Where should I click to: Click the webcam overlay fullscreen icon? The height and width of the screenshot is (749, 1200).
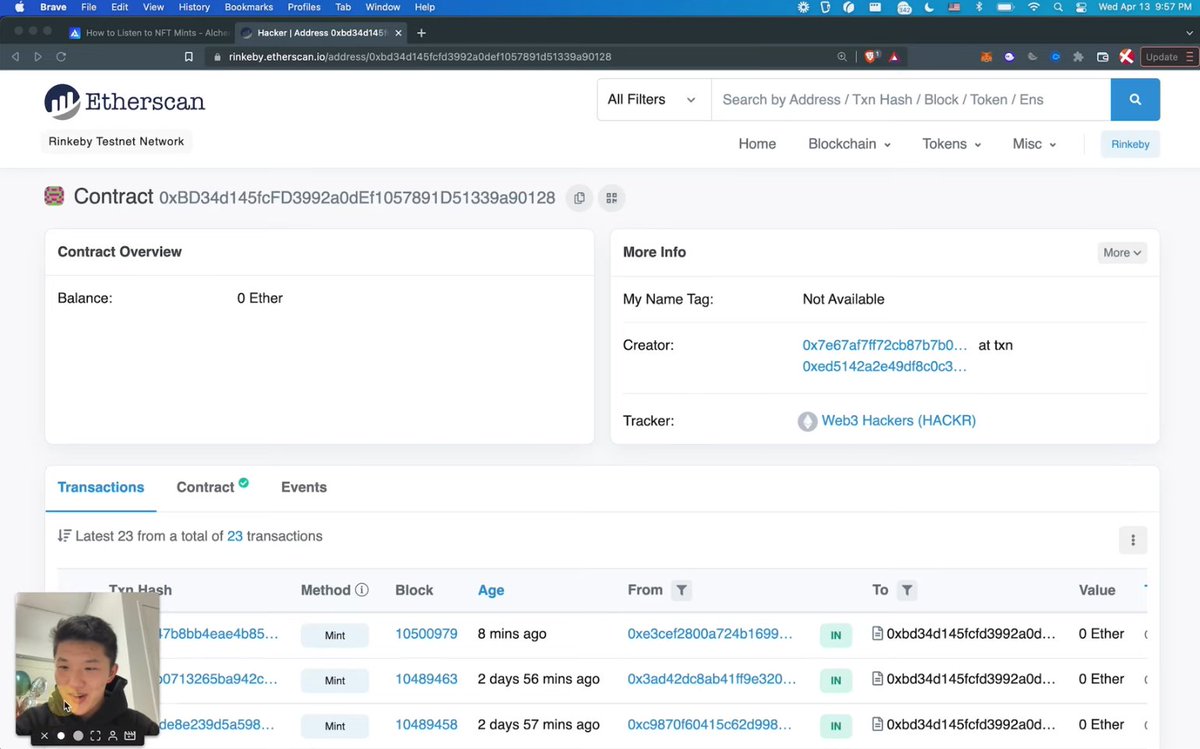[96, 736]
